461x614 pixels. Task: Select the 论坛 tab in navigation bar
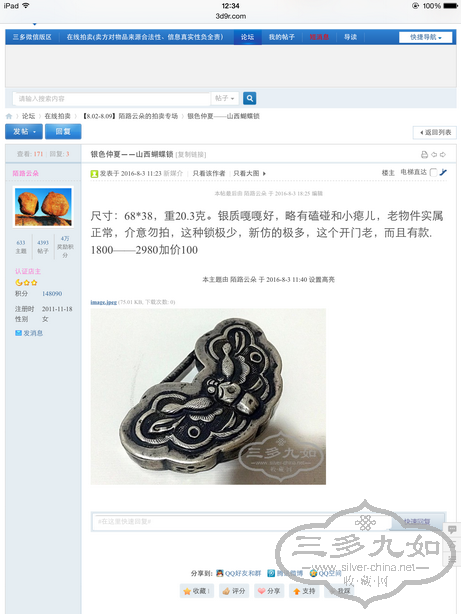248,37
